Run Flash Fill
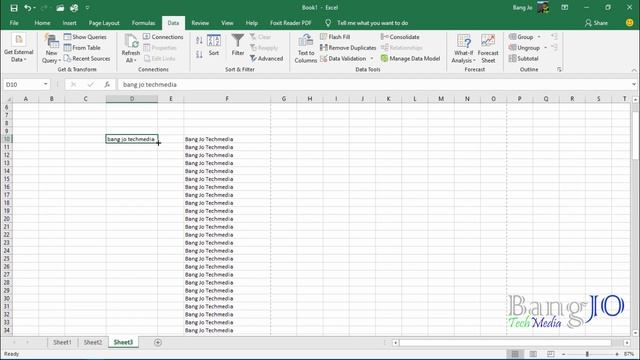This screenshot has width=640, height=360. 335,37
